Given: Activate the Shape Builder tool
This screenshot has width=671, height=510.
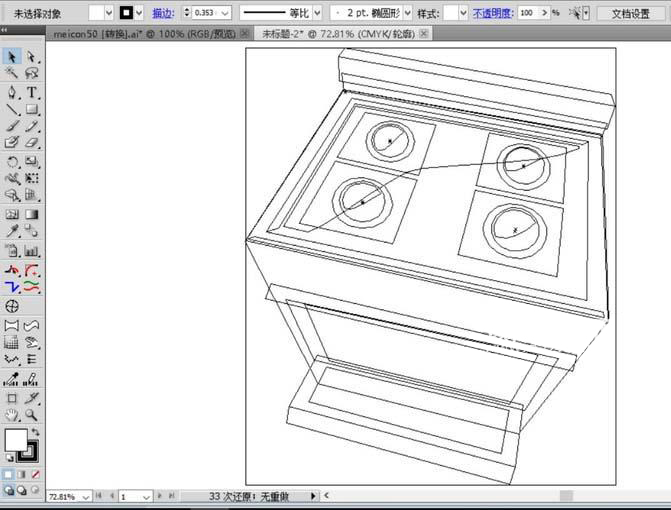Looking at the screenshot, I should [12, 196].
